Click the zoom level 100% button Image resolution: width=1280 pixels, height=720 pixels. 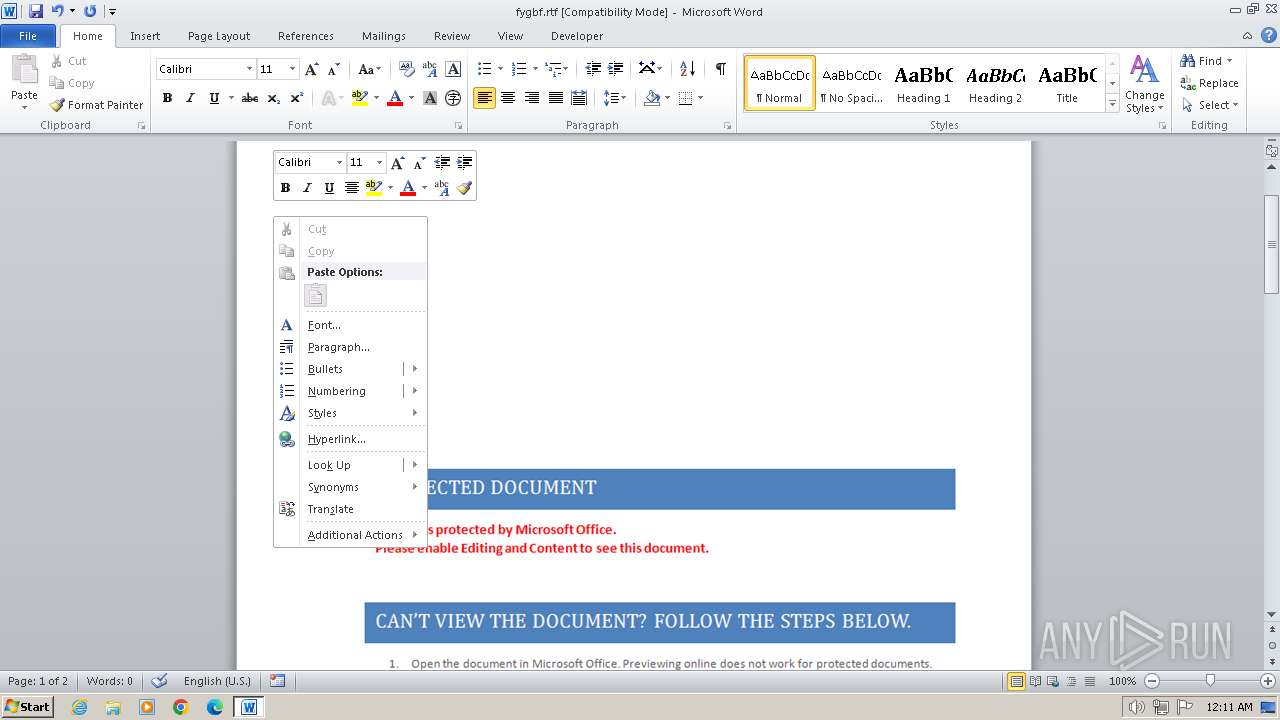pyautogui.click(x=1122, y=681)
